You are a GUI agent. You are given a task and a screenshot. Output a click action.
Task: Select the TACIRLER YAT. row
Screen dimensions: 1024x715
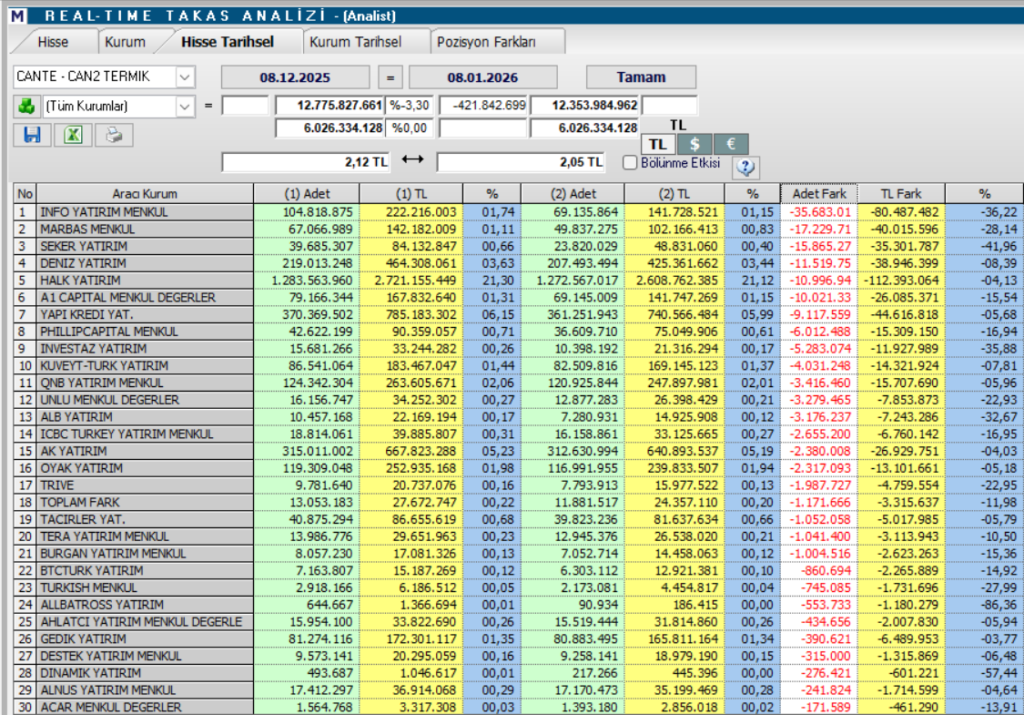pos(519,519)
